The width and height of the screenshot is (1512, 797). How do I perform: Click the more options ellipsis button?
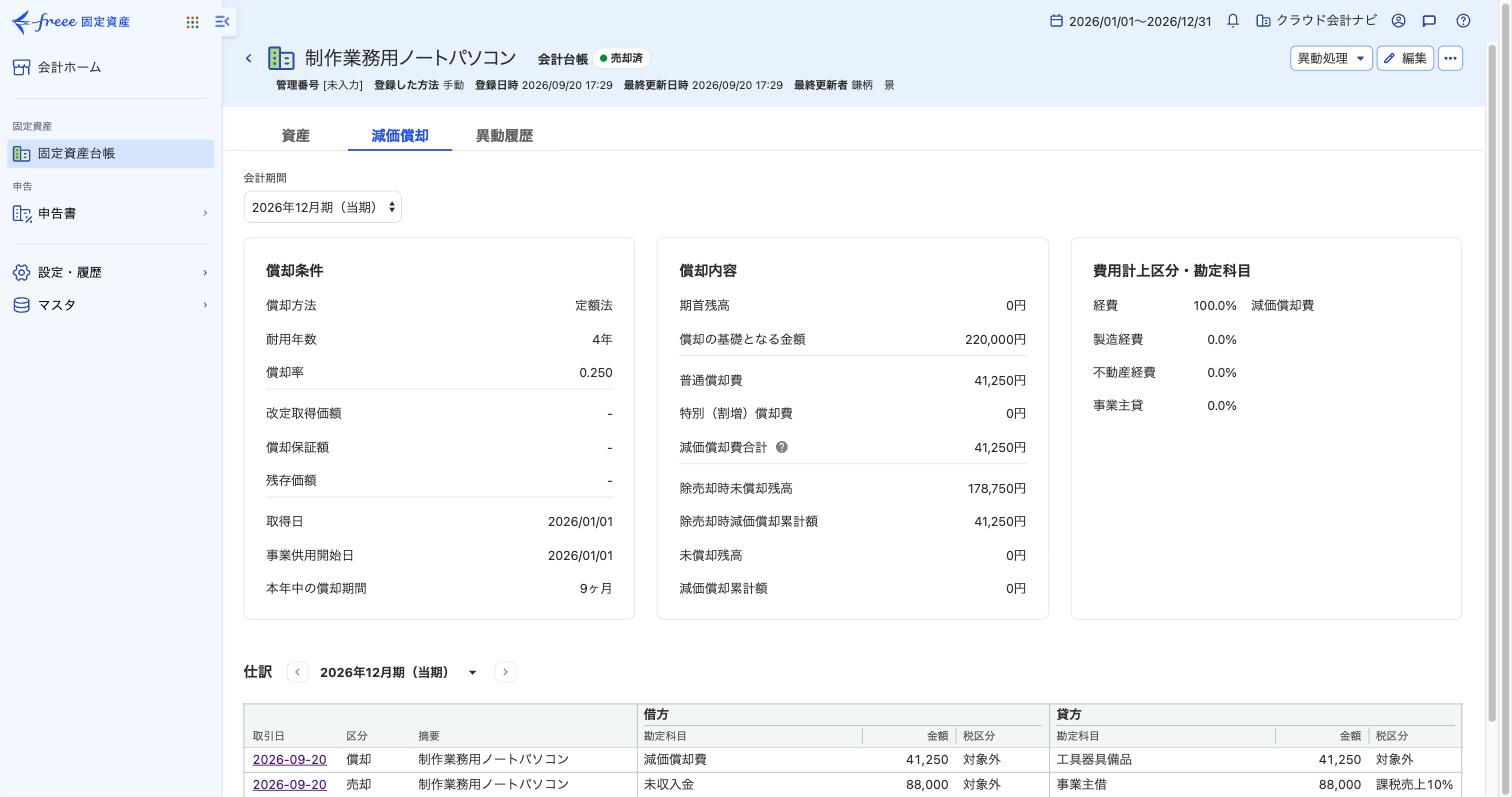point(1450,58)
